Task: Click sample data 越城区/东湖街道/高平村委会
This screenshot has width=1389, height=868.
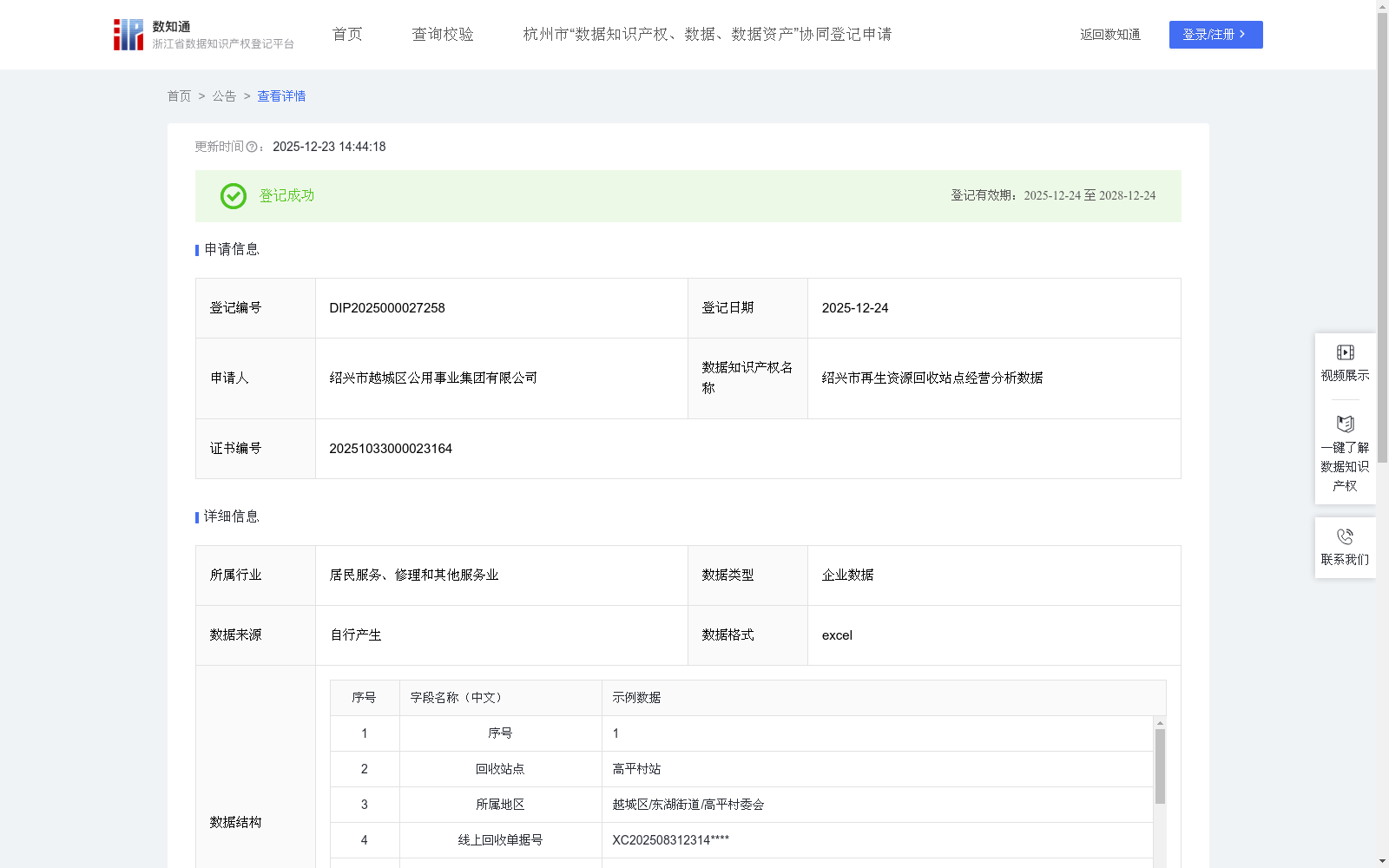Action: pos(688,805)
